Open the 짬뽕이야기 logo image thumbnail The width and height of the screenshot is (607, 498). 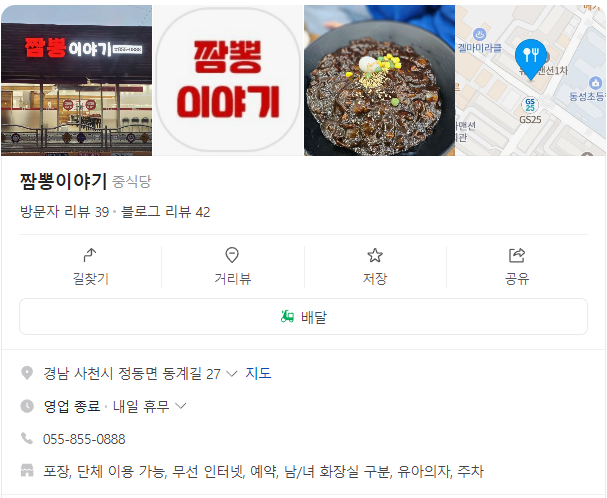(228, 81)
